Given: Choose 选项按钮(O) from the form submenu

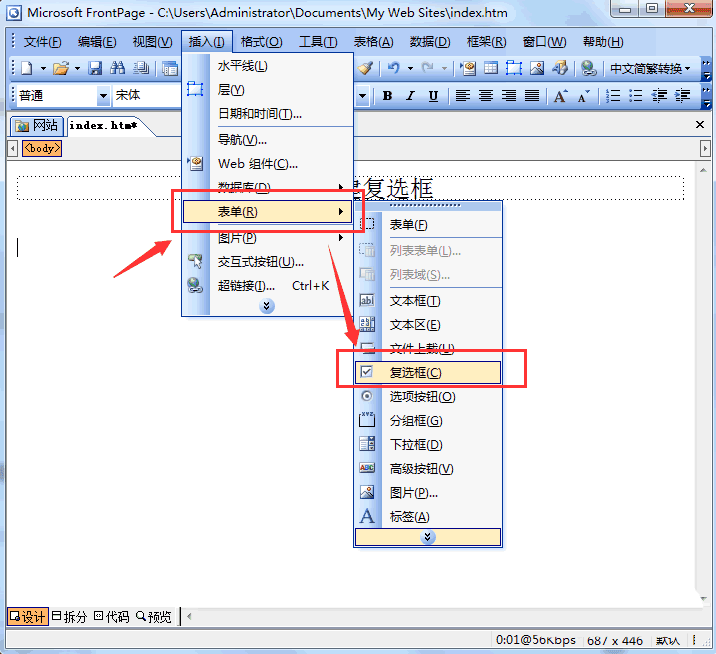Looking at the screenshot, I should point(428,396).
